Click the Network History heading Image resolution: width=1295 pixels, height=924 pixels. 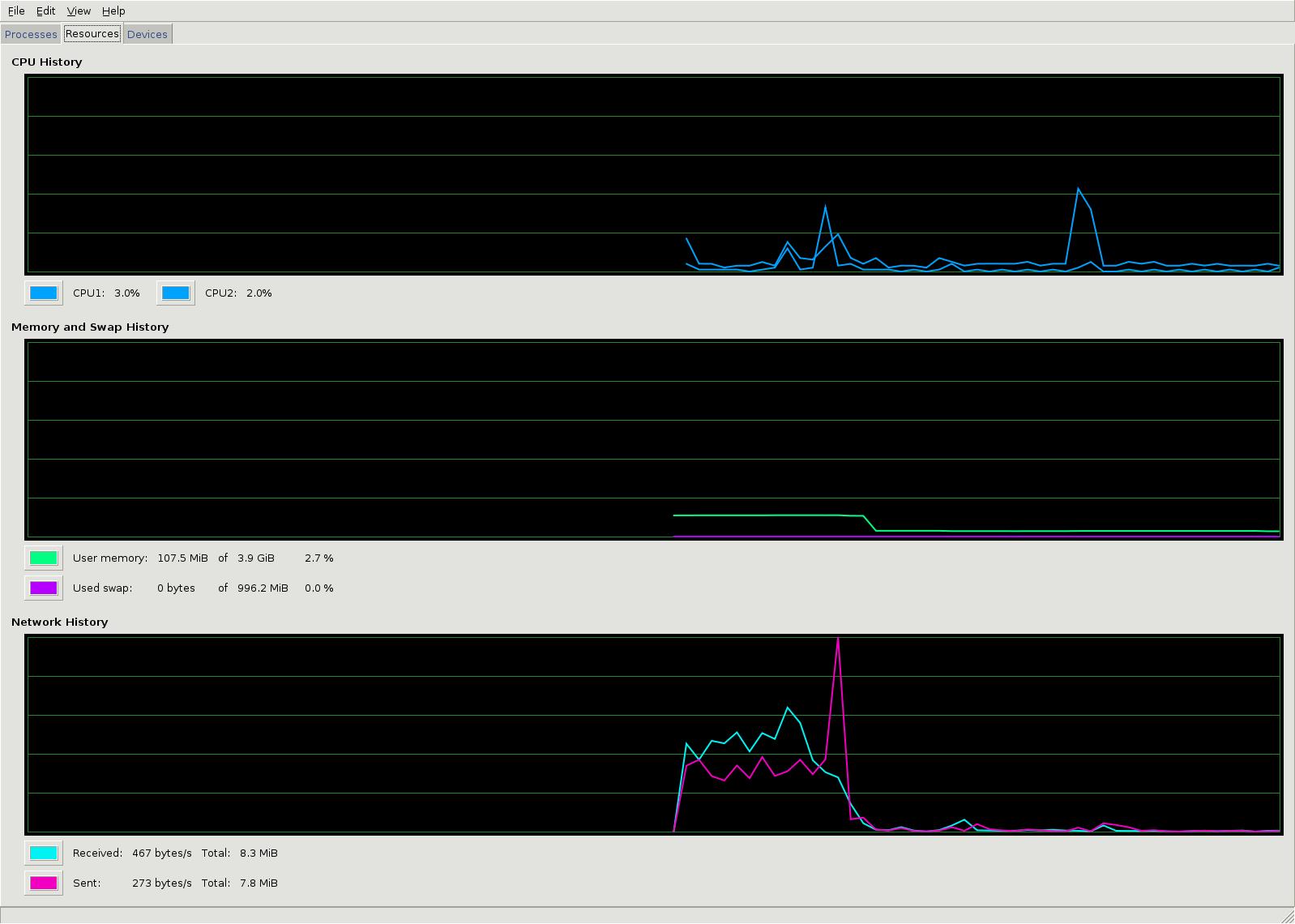coord(60,622)
